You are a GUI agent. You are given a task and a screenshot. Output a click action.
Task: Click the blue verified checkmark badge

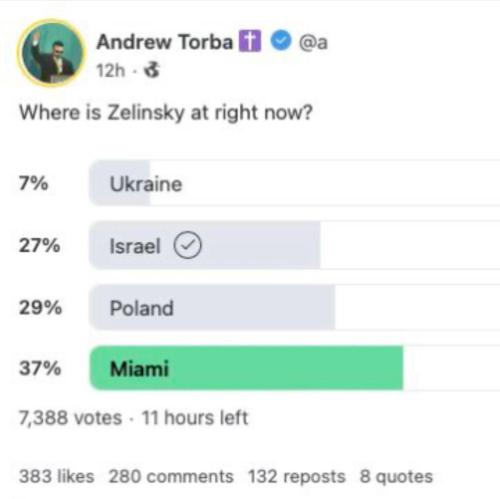pos(281,40)
